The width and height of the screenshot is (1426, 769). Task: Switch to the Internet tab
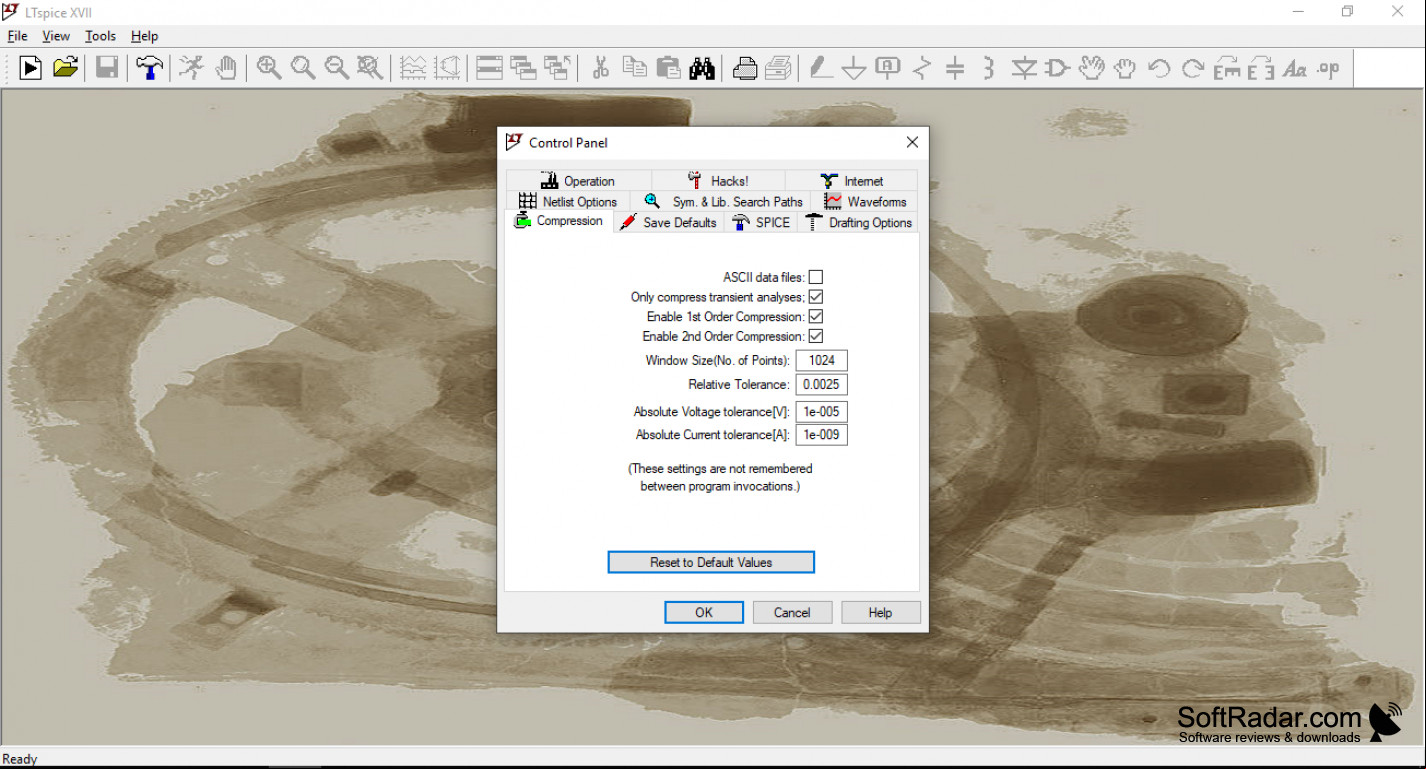pos(851,181)
